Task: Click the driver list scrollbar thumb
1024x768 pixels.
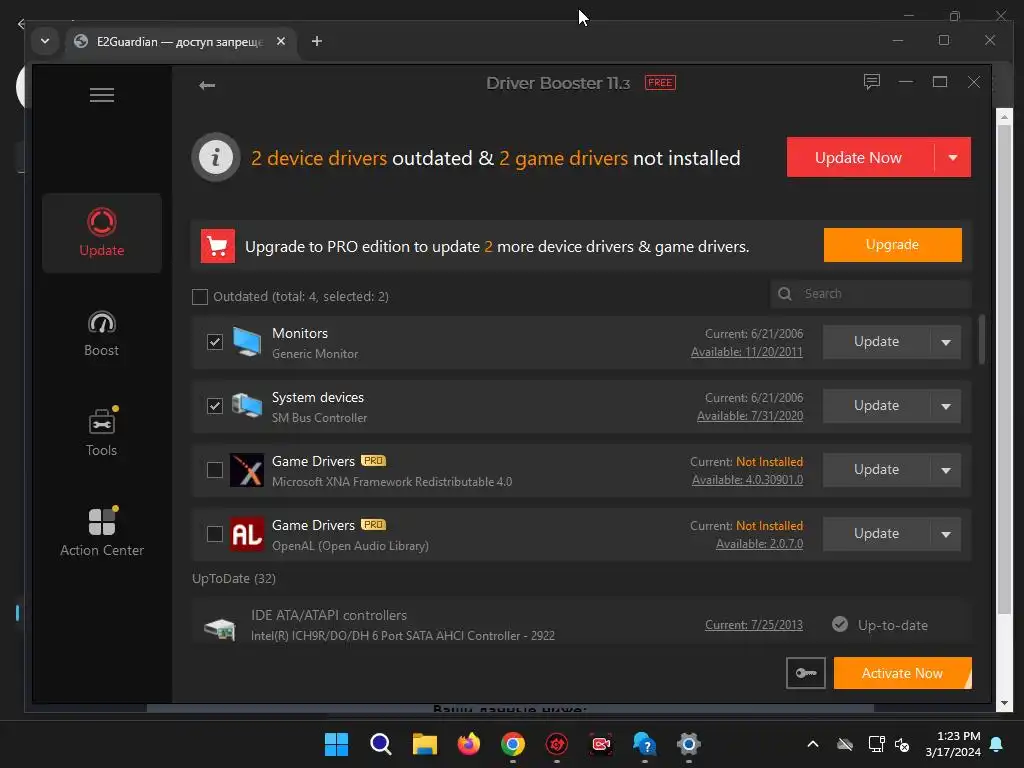Action: pyautogui.click(x=982, y=340)
